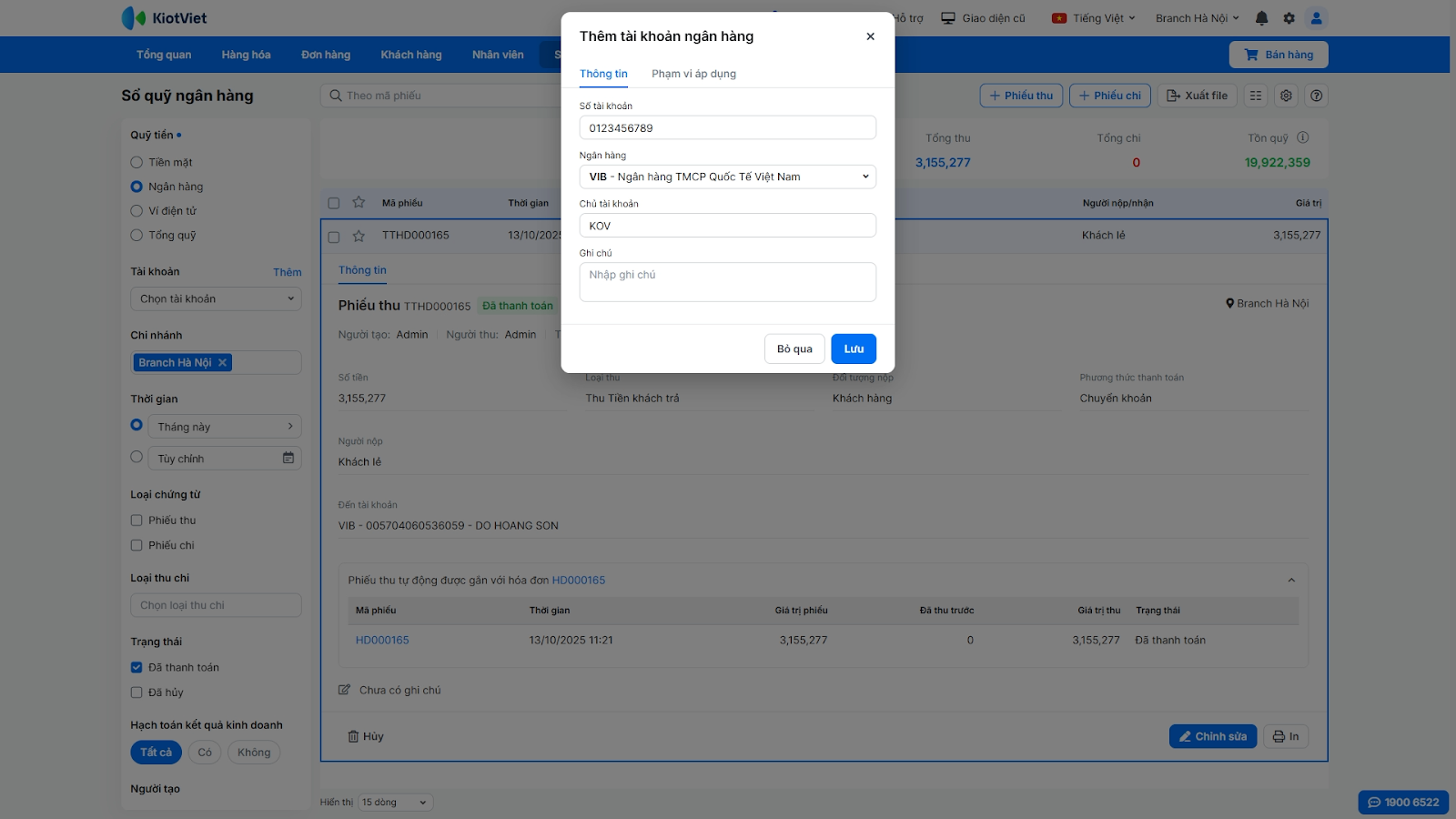1456x819 pixels.
Task: Select the Ví điện tử radio option
Action: coord(136,211)
